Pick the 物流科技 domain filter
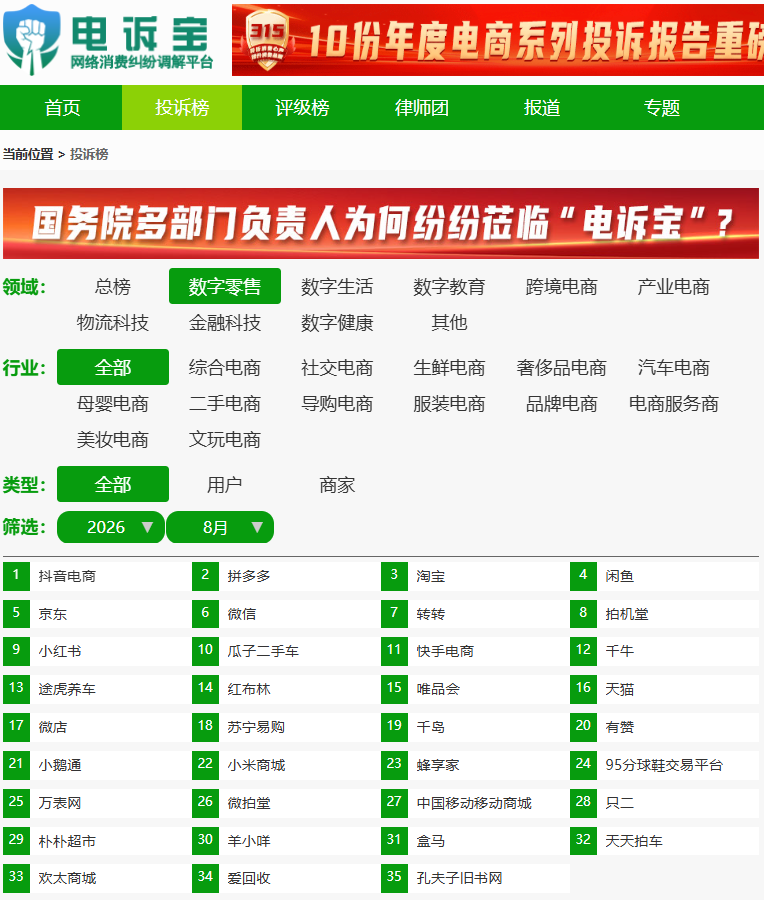This screenshot has width=764, height=900. 113,322
